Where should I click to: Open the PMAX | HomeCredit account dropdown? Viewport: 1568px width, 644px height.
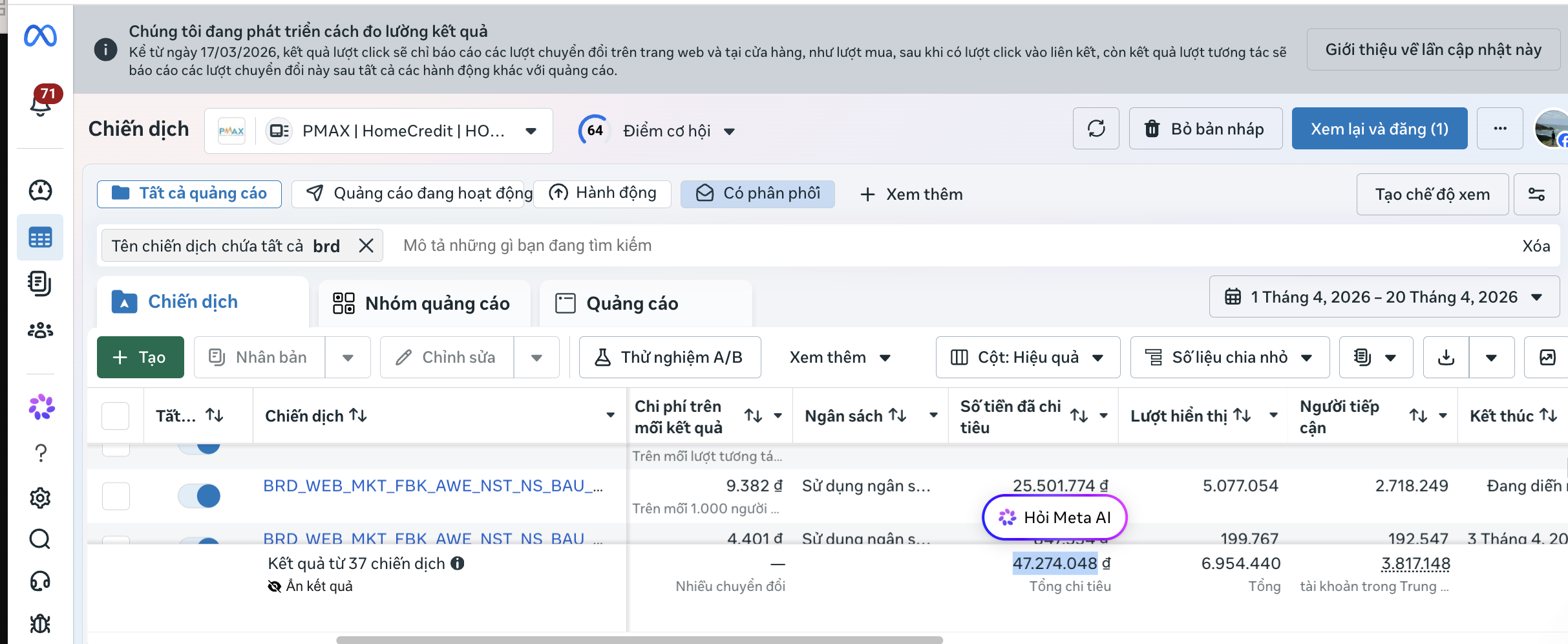coord(379,131)
